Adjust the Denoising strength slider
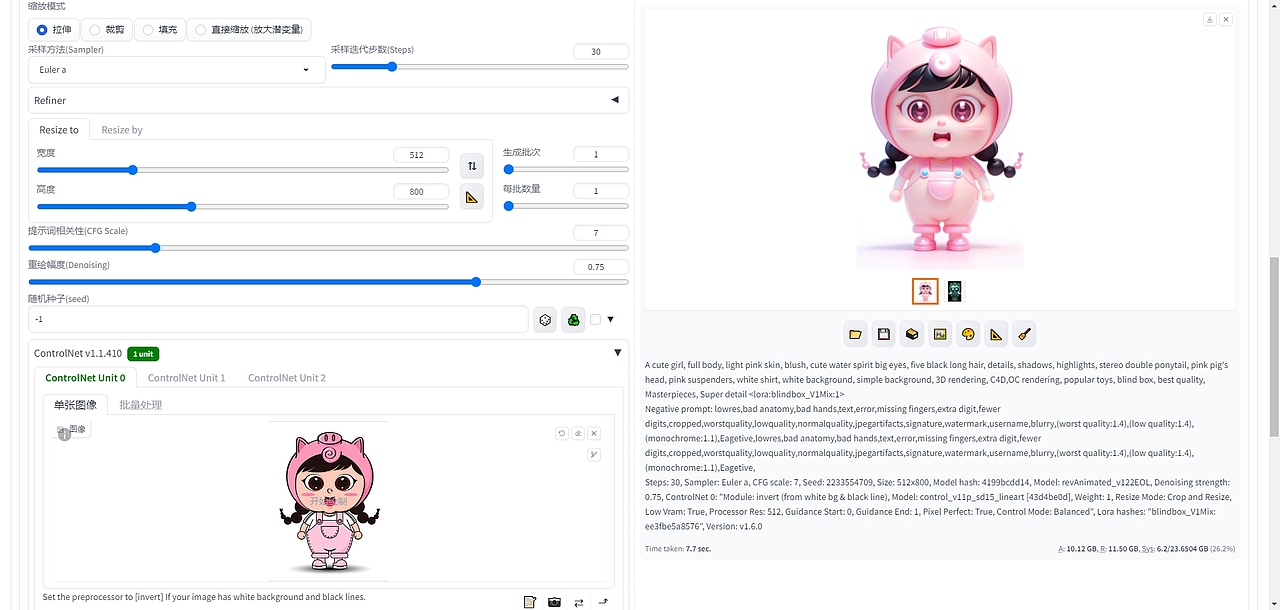1280x610 pixels. click(x=328, y=282)
